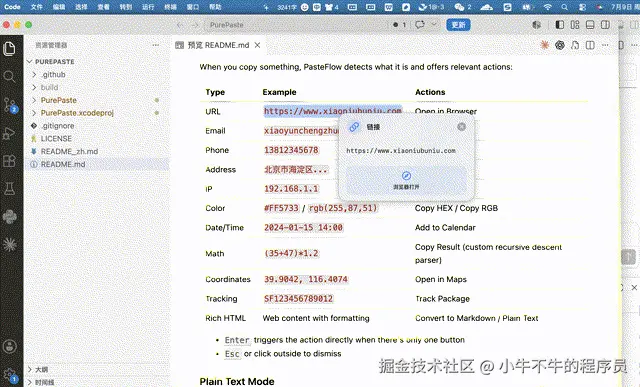Expand the build folder
Viewport: 640px width, 387px height.
[34, 87]
